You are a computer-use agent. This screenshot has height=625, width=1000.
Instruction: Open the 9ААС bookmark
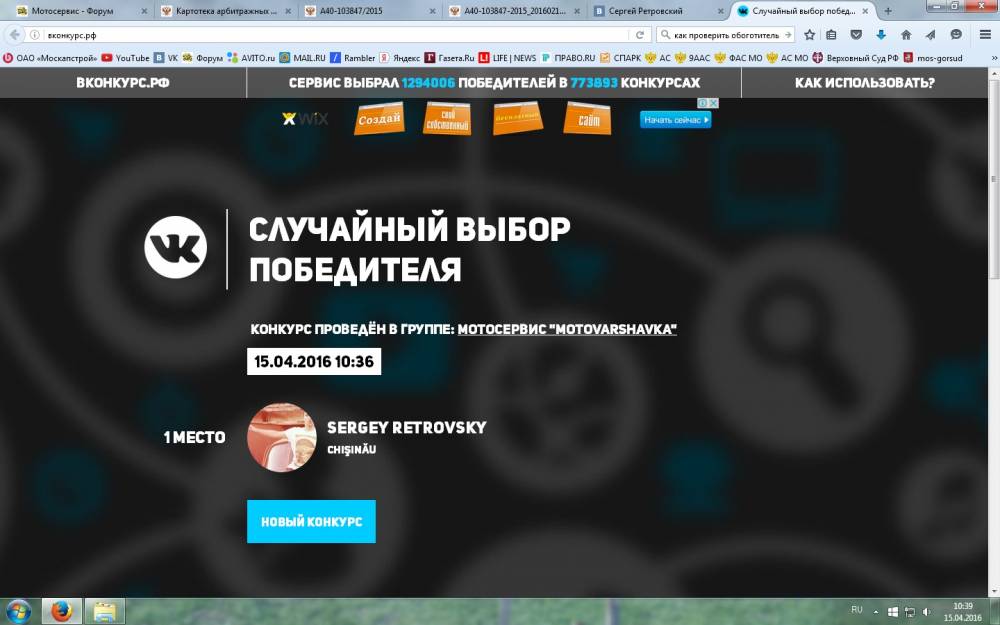click(692, 58)
